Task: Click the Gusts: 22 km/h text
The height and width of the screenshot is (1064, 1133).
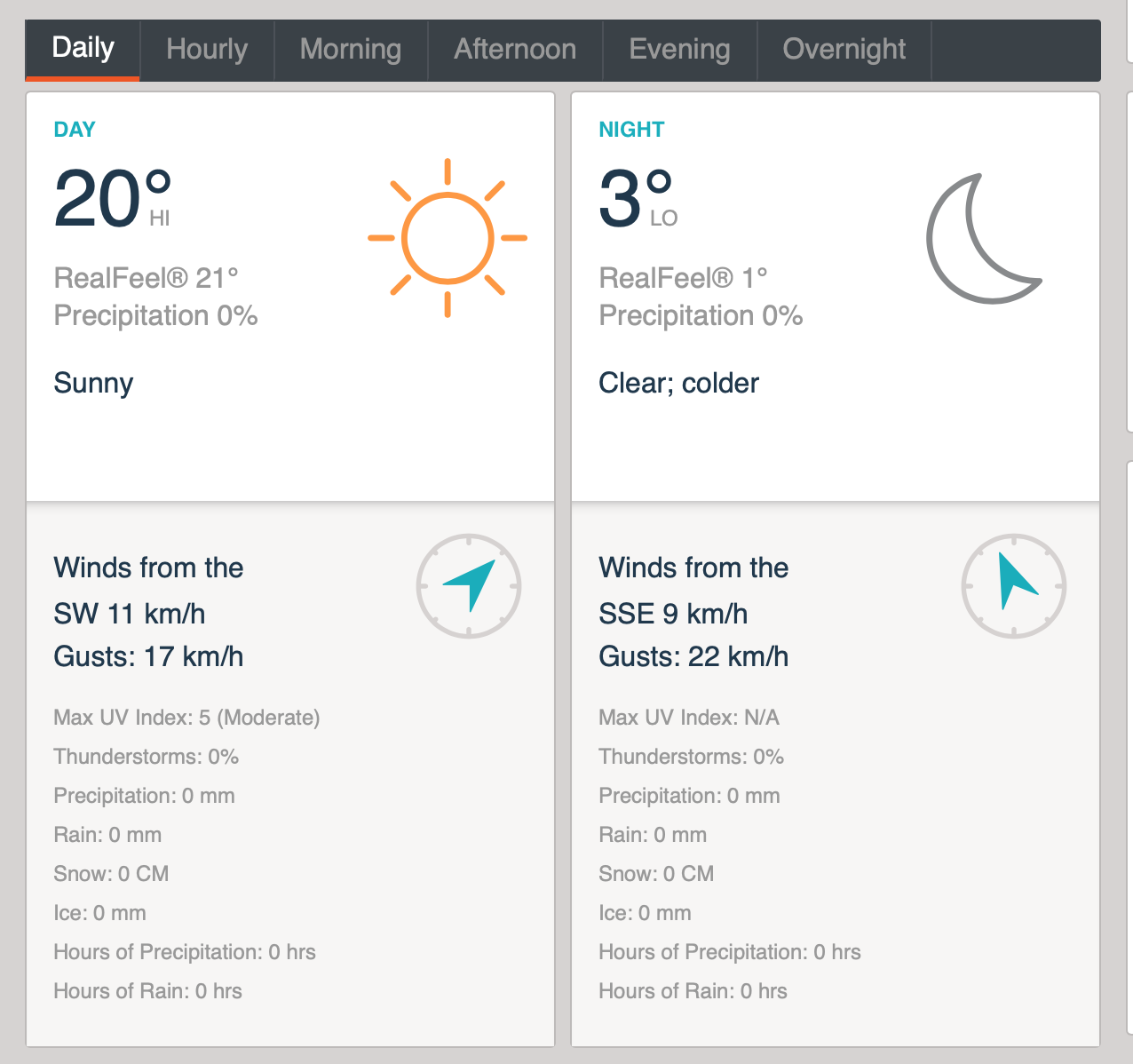Action: point(693,657)
